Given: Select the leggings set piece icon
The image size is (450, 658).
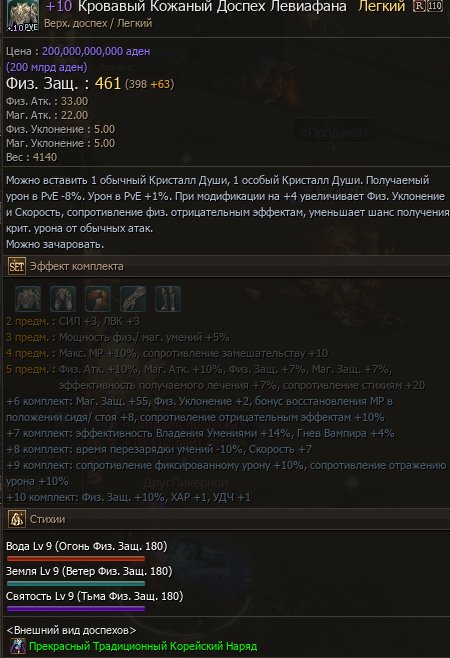Looking at the screenshot, I should tap(63, 298).
